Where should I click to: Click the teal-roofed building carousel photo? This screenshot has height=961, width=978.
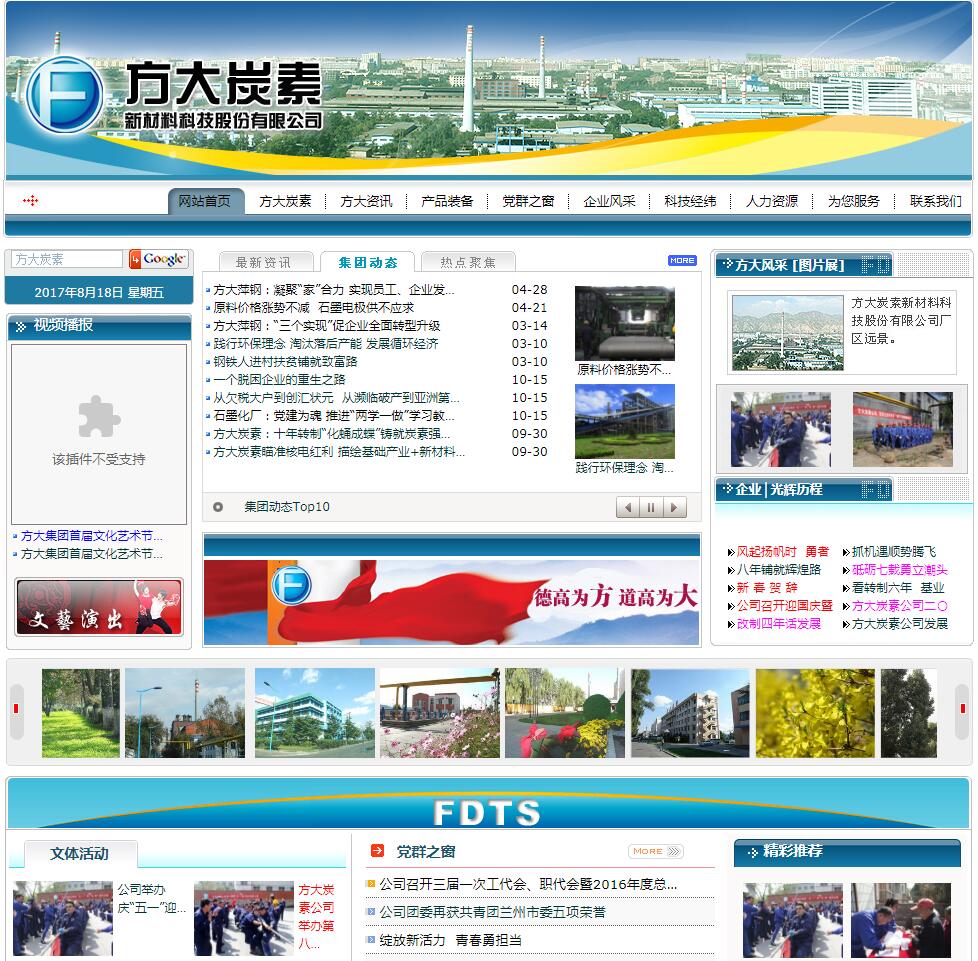315,713
